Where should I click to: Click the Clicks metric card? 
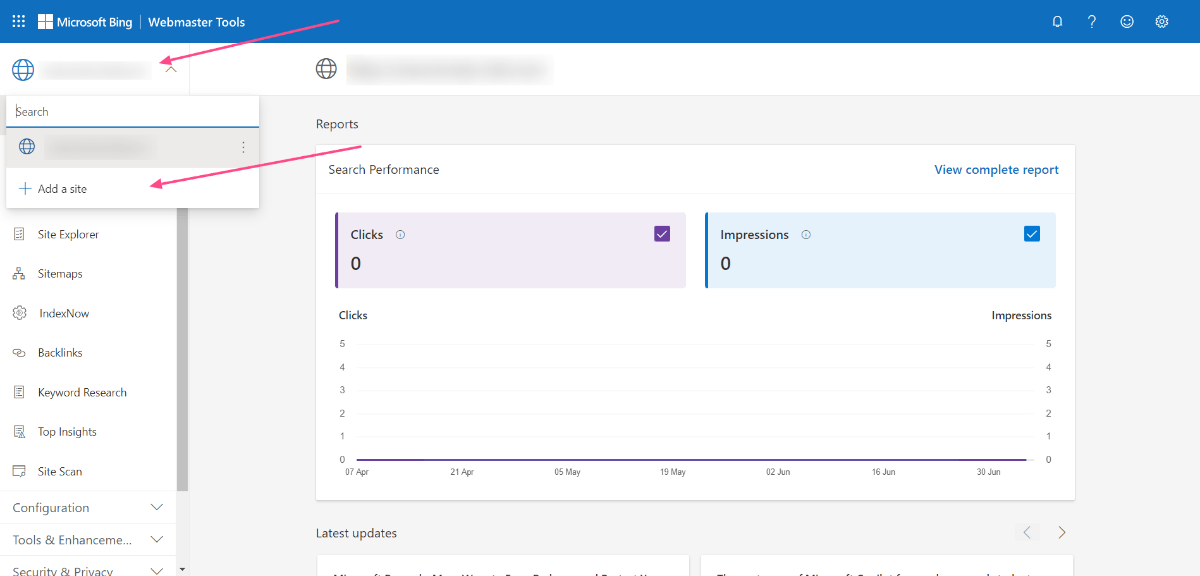pos(511,250)
